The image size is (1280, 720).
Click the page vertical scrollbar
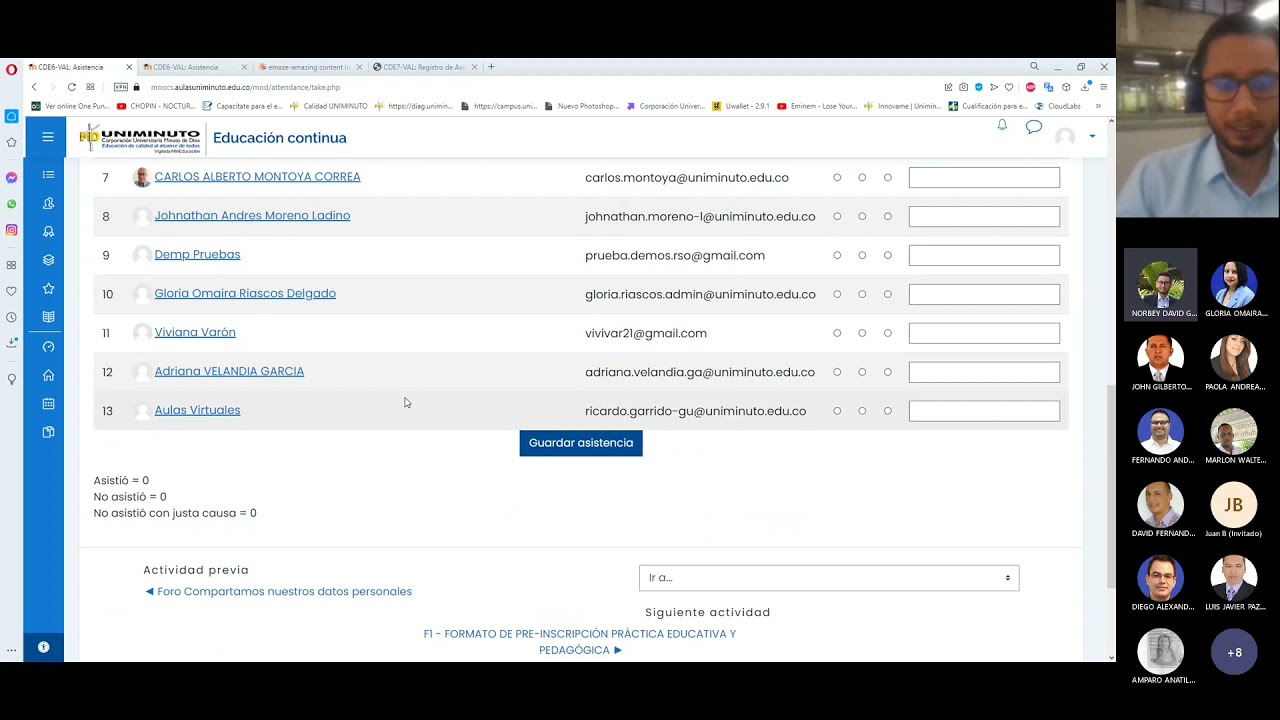point(1111,485)
